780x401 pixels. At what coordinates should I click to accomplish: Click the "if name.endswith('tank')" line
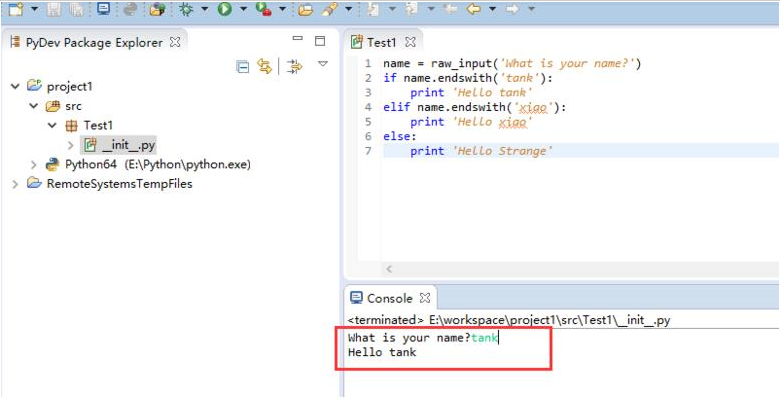point(468,78)
